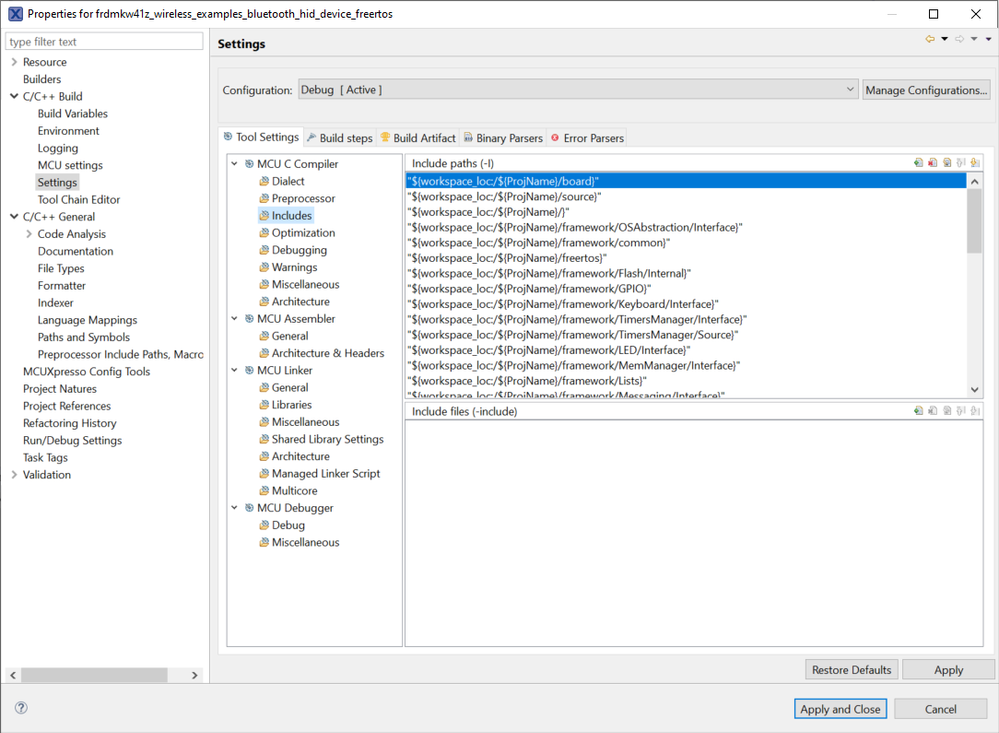This screenshot has height=733, width=999.
Task: Open MCUXpresso Config Tools page
Action: point(87,372)
